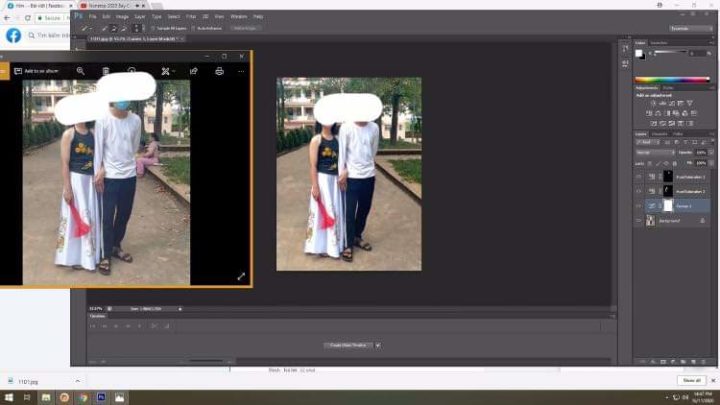Open the Help menu in Photoshop
Viewport: 720px width, 405px height.
point(258,17)
